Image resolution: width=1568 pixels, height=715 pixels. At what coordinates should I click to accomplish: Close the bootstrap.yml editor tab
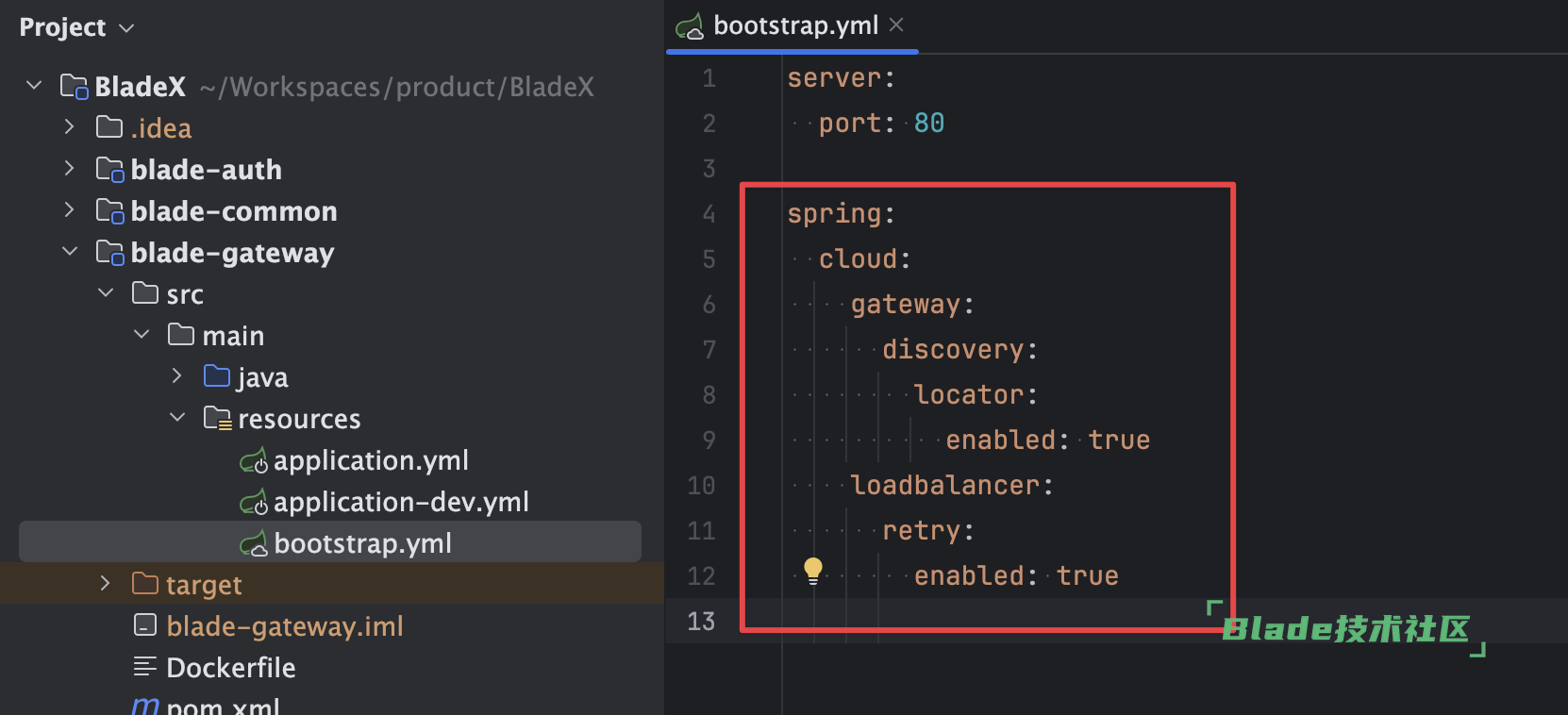coord(896,25)
